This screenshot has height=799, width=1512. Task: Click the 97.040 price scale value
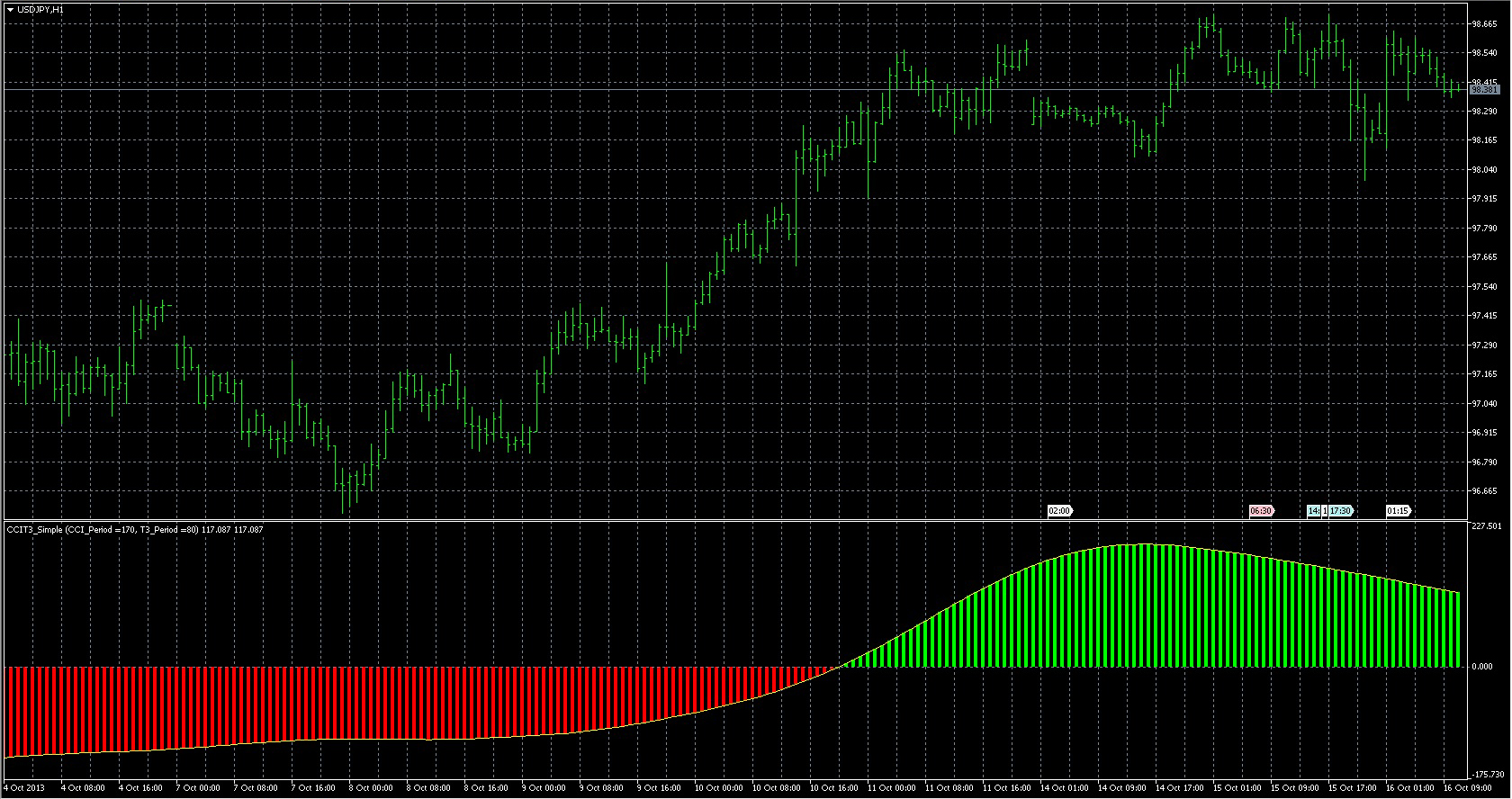click(1483, 404)
